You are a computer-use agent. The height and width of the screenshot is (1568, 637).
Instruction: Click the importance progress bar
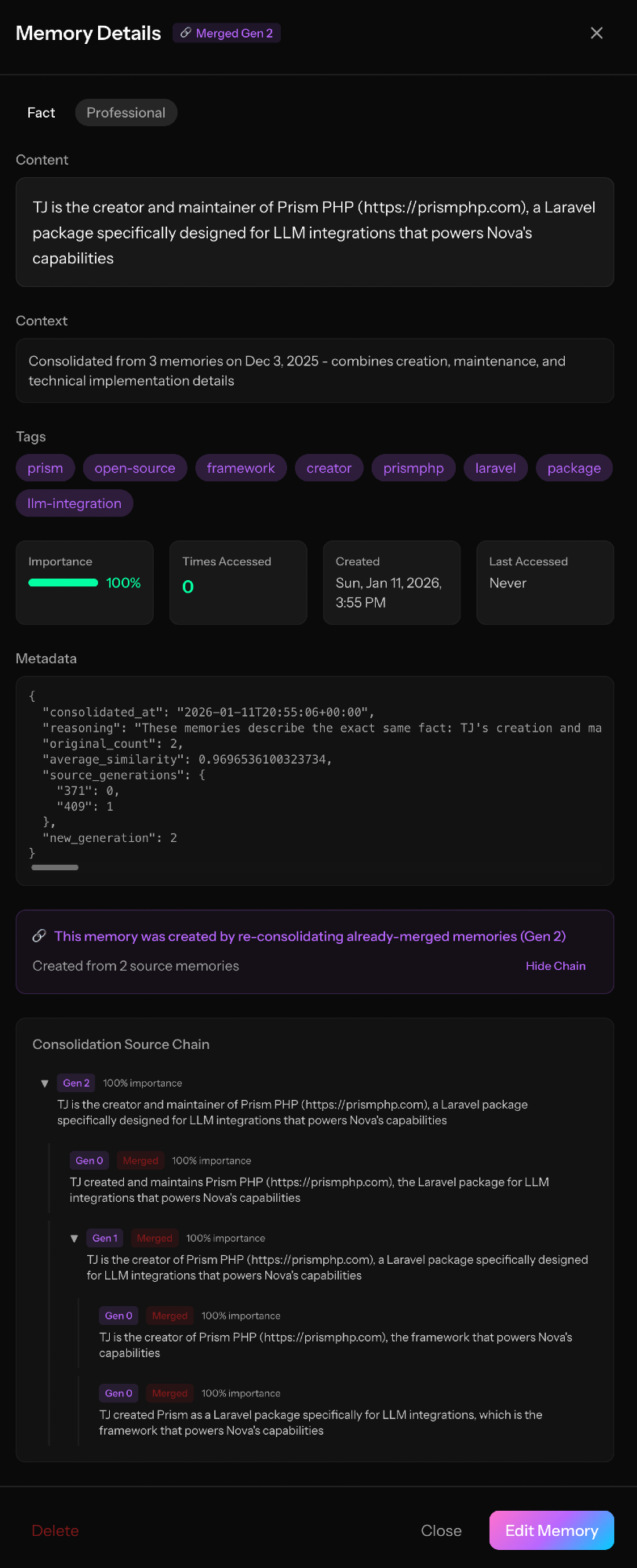(x=64, y=583)
